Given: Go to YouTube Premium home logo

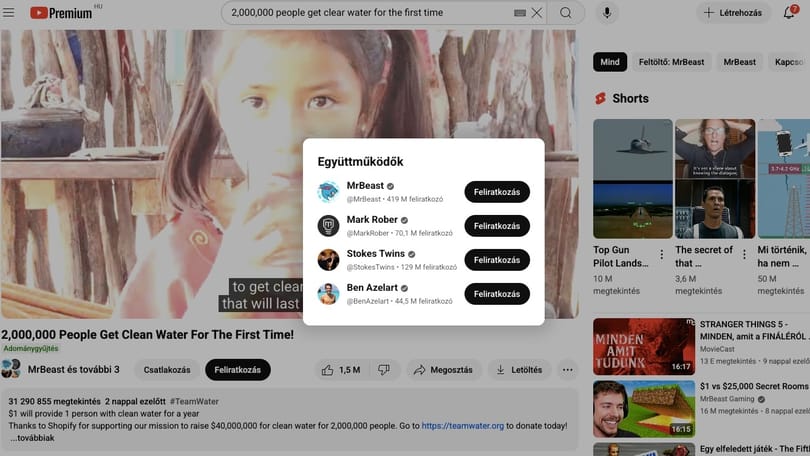Looking at the screenshot, I should point(61,13).
